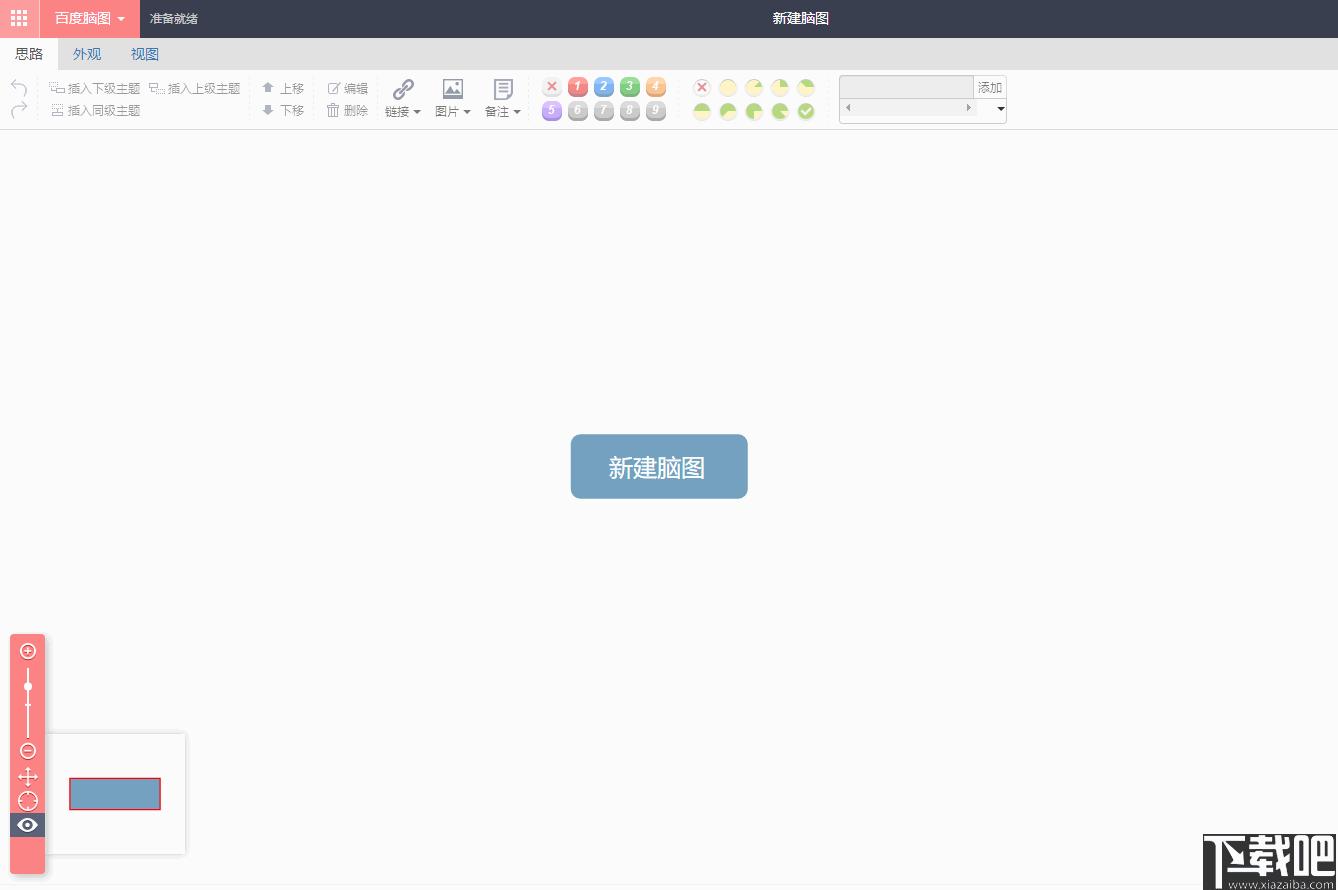Set progress to three-eighths pie icon
1338x890 pixels.
[806, 88]
